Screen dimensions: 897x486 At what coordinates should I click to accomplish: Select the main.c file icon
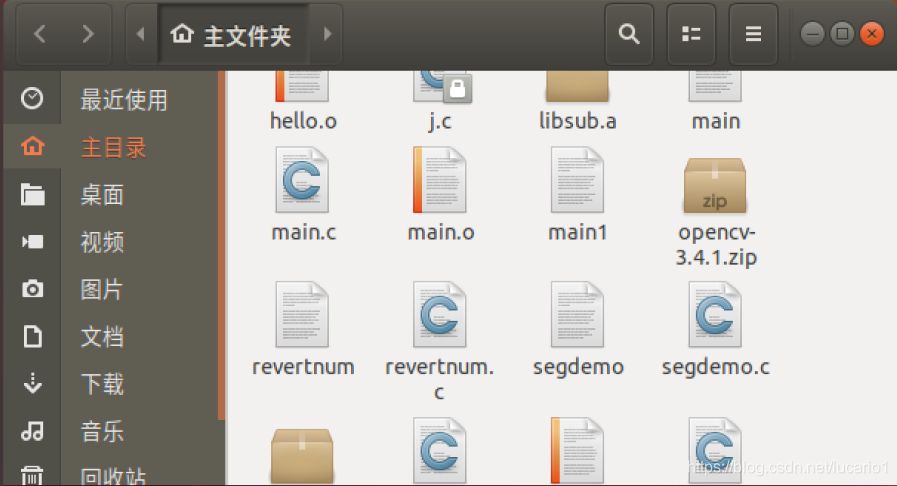(x=302, y=180)
